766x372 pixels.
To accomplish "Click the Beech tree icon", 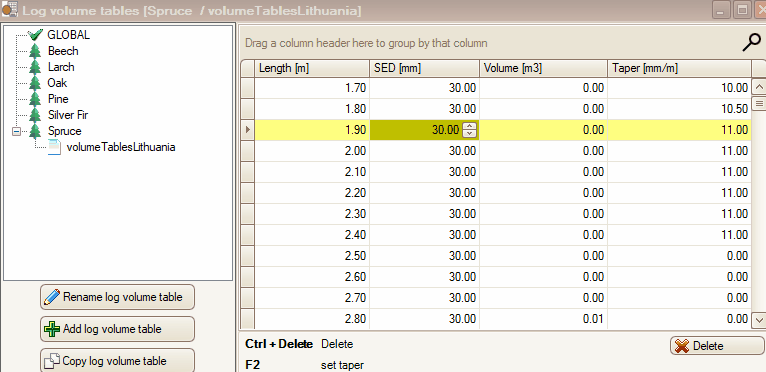I will 35,51.
